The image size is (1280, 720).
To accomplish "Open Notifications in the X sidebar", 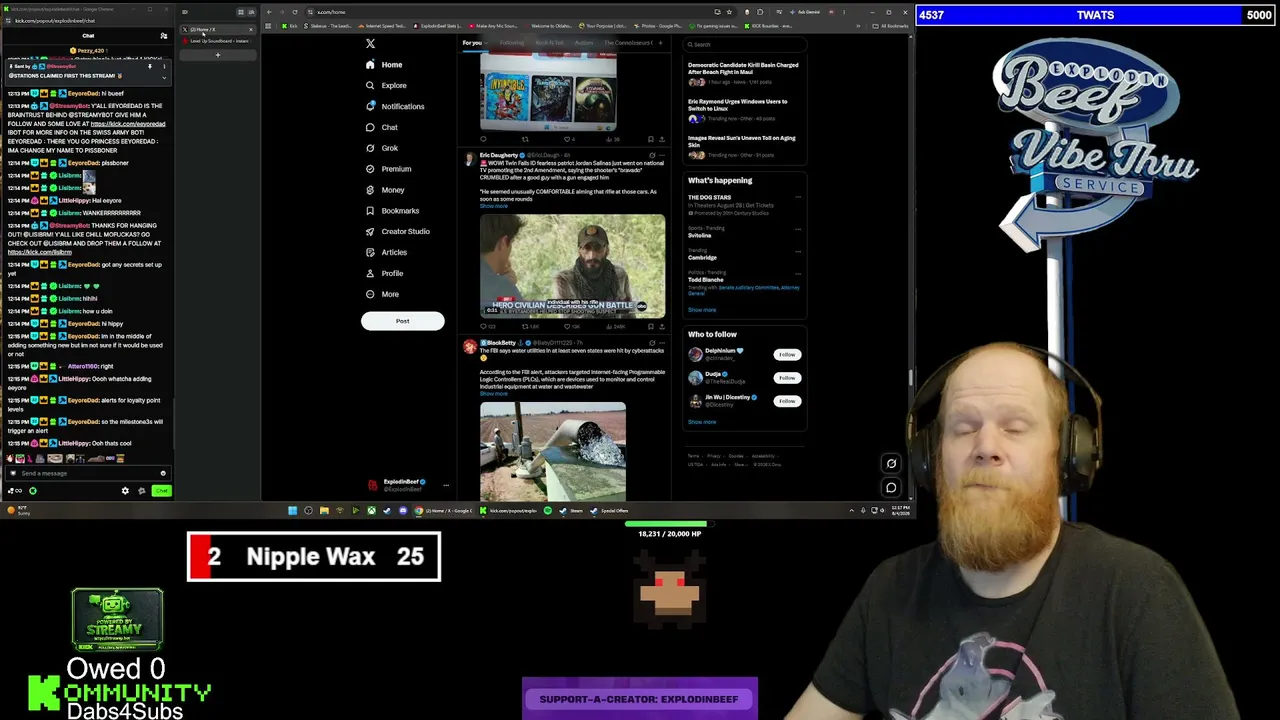I will 395,106.
